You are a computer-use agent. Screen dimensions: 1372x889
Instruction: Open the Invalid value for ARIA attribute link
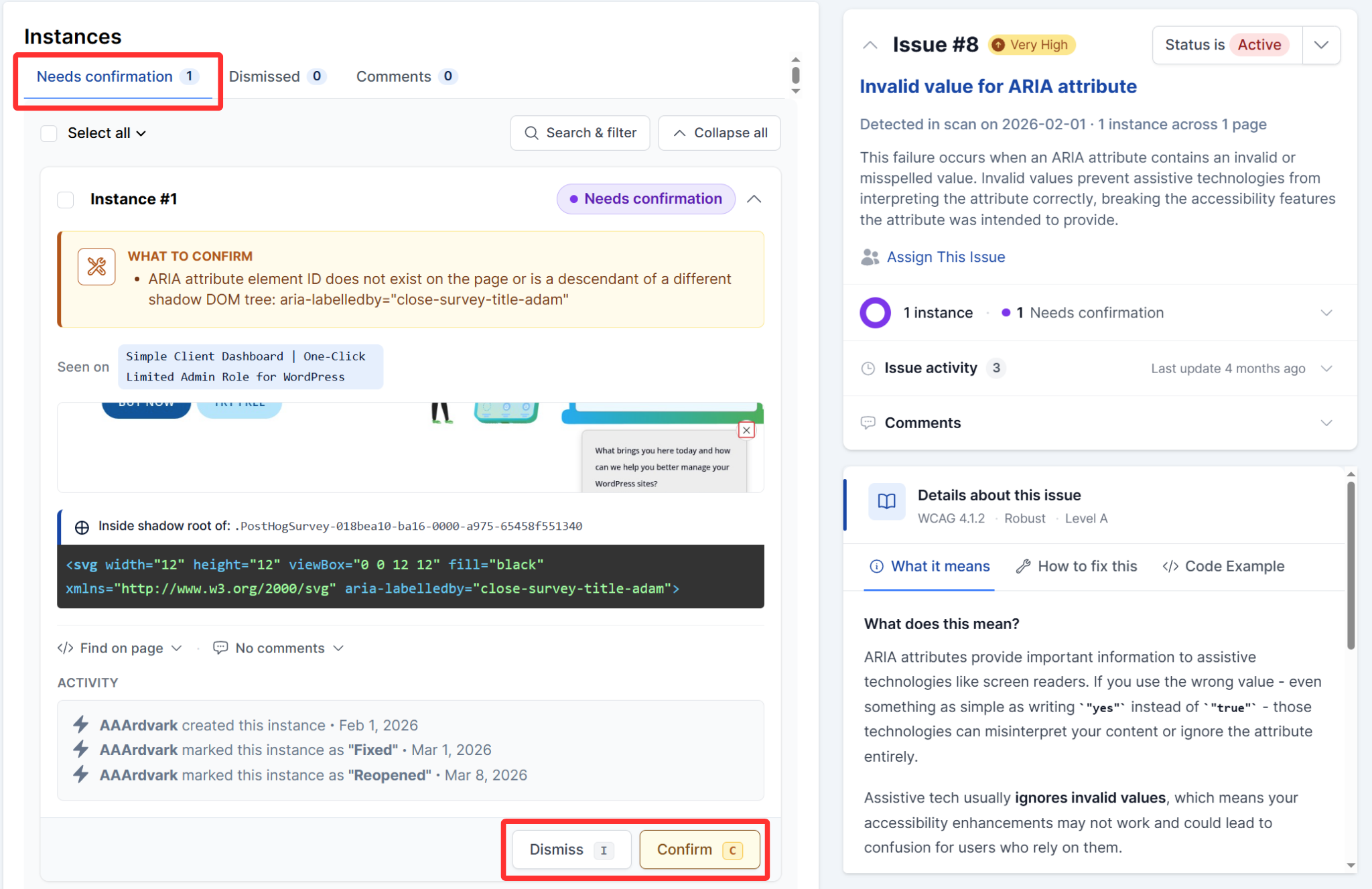[x=998, y=86]
